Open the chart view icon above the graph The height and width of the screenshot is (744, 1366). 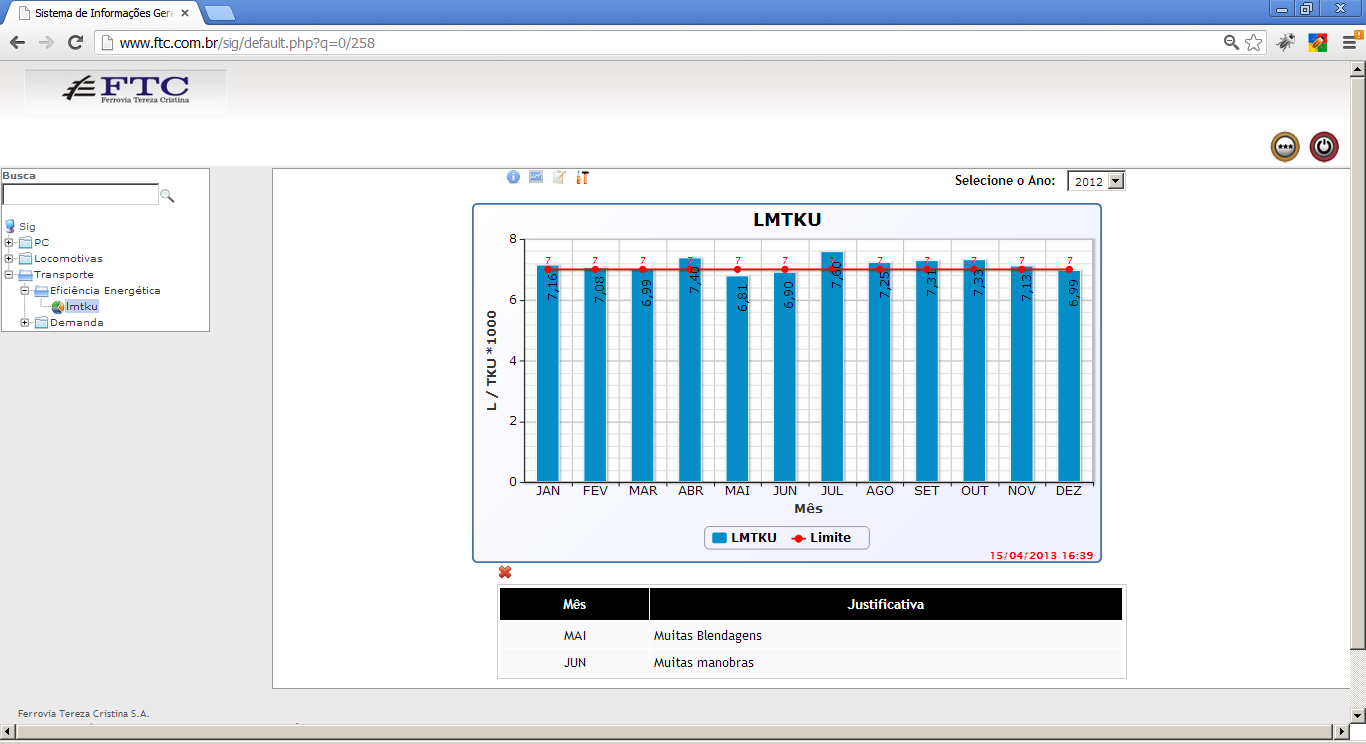coord(536,177)
